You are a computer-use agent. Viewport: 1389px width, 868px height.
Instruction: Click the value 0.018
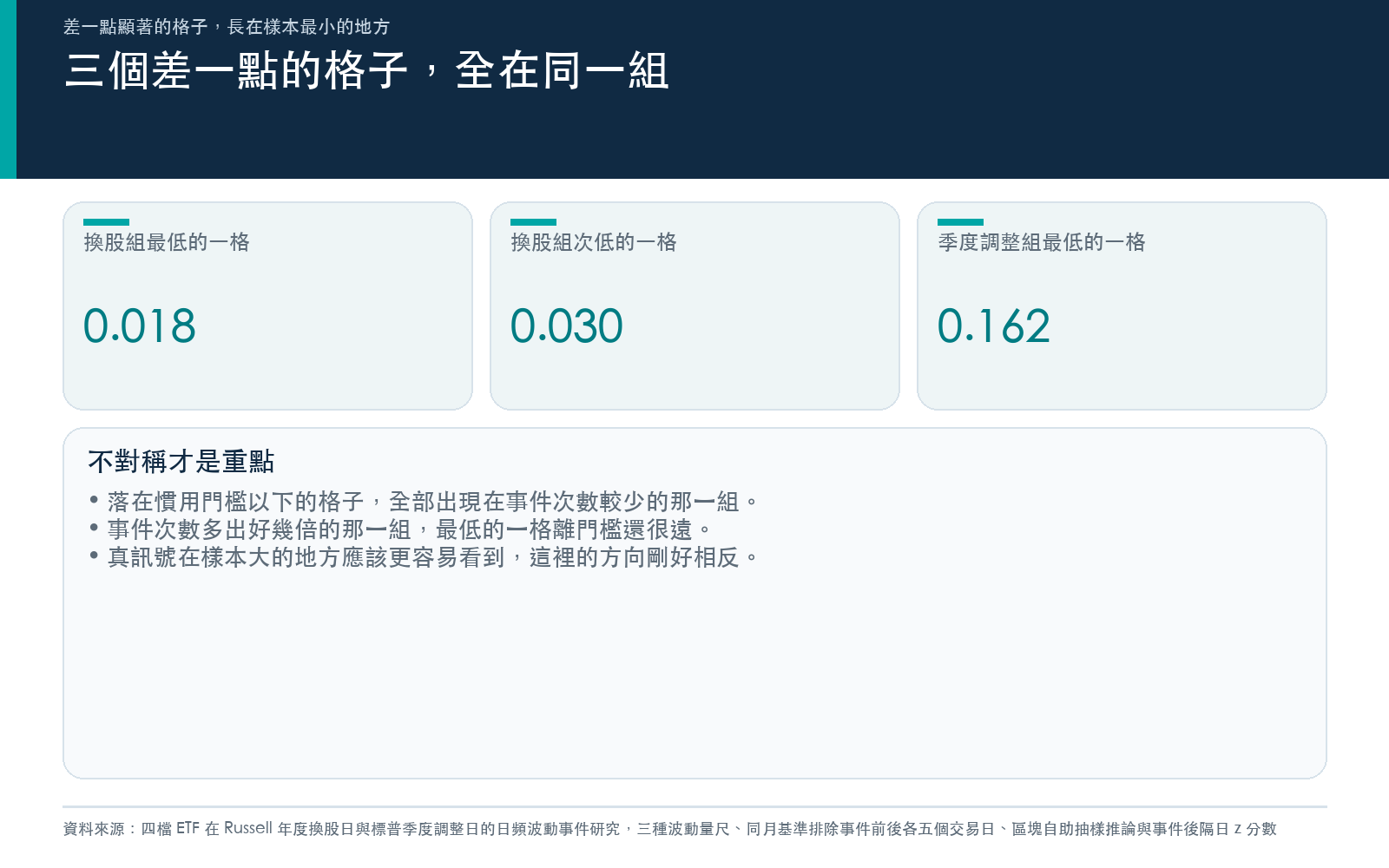click(x=140, y=326)
